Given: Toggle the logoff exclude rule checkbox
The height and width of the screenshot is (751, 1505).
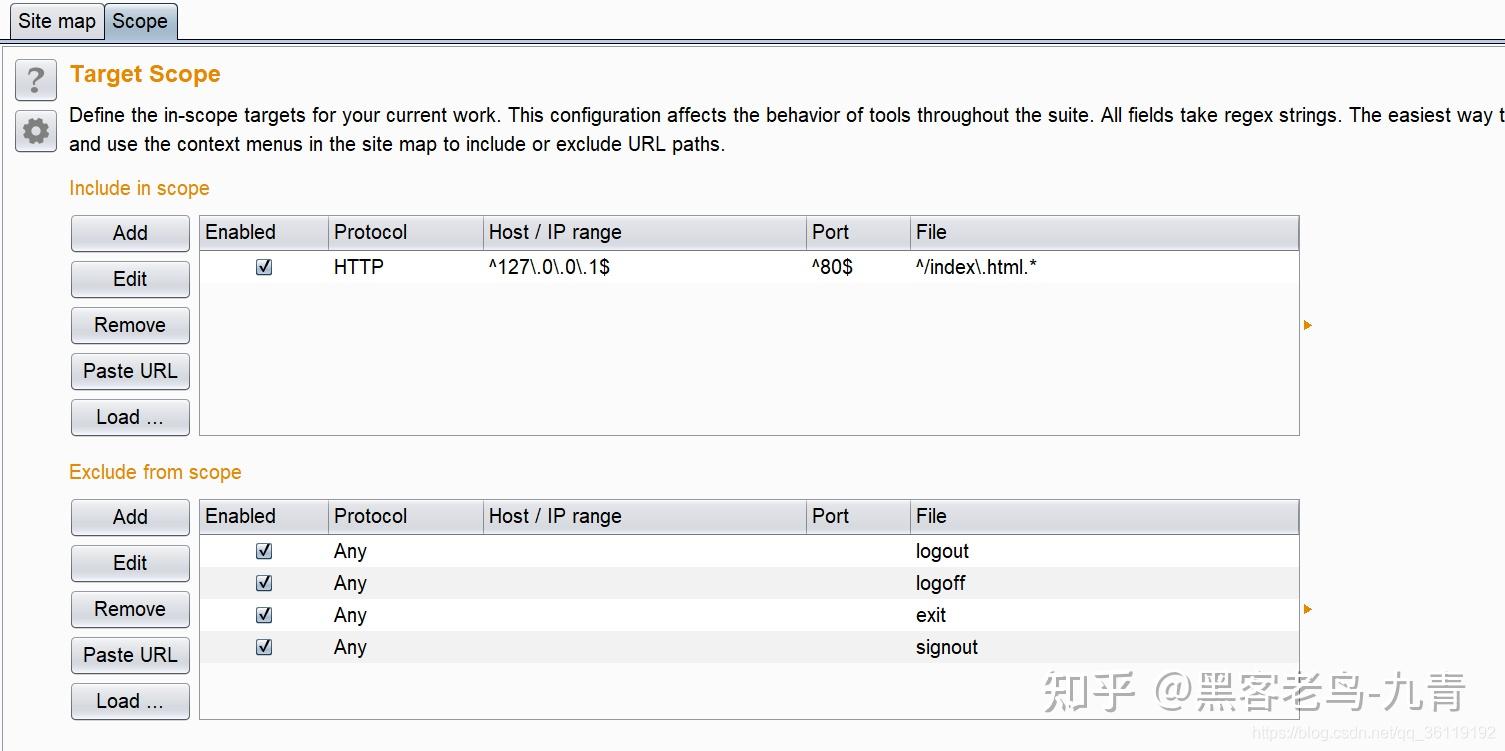Looking at the screenshot, I should [x=264, y=583].
